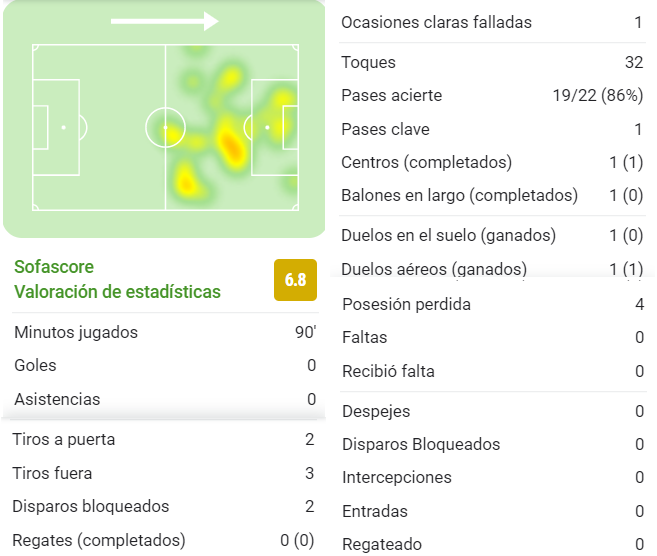Screen dimensions: 657x556
Task: Click the hottest red zone on the heatmap
Action: 231,146
